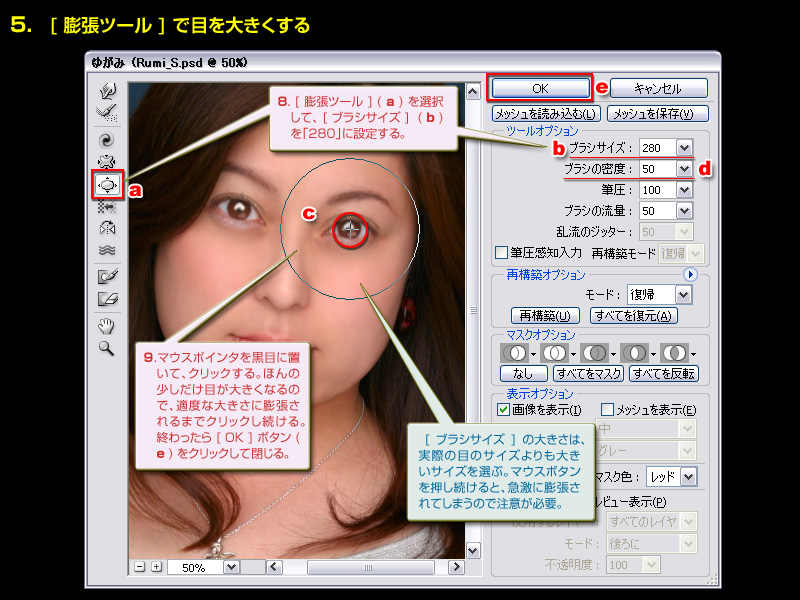Screen dimensions: 800x600
Task: Open the 筆圧 dropdown arrow
Action: coord(684,190)
